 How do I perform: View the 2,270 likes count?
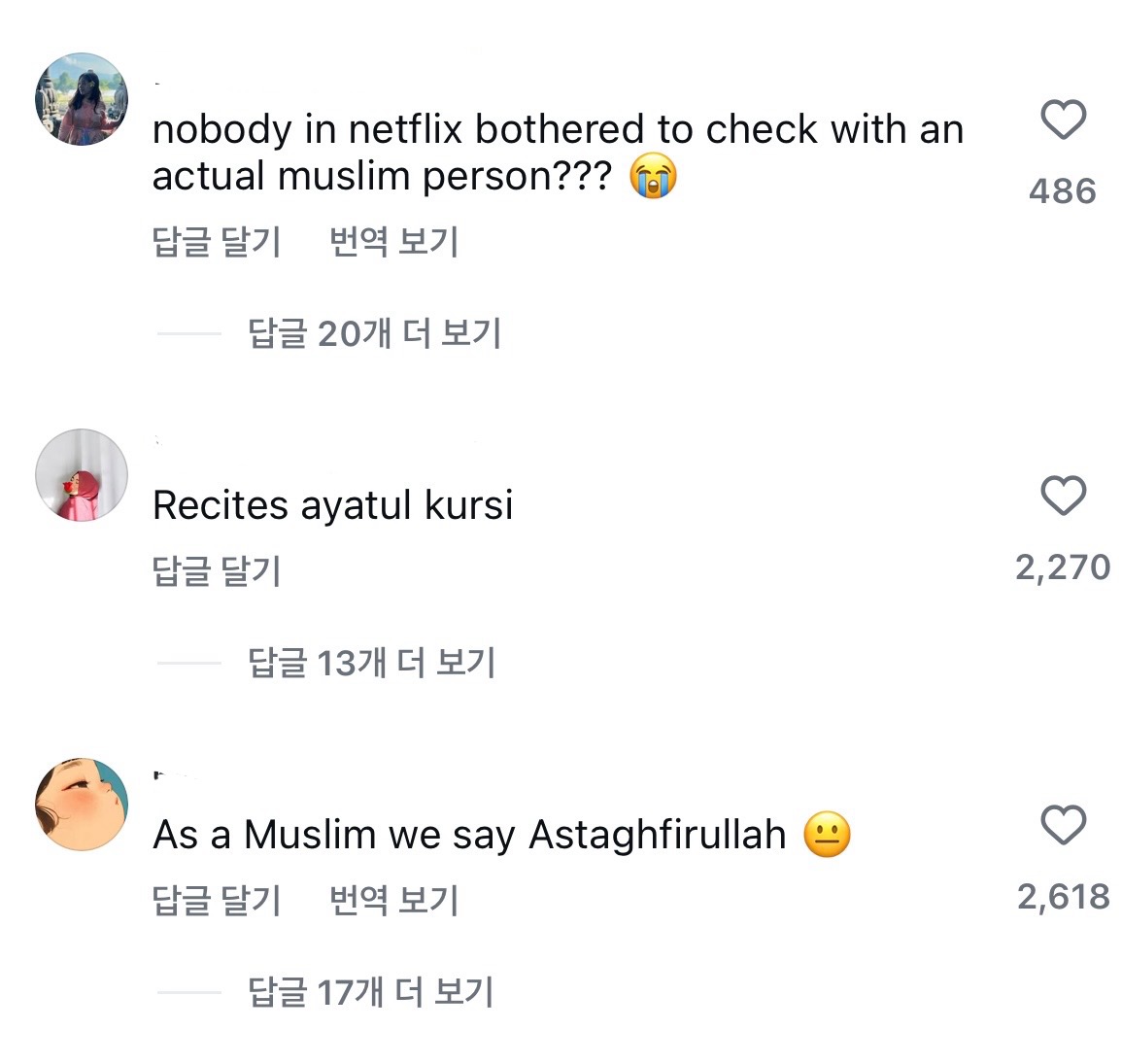1063,566
